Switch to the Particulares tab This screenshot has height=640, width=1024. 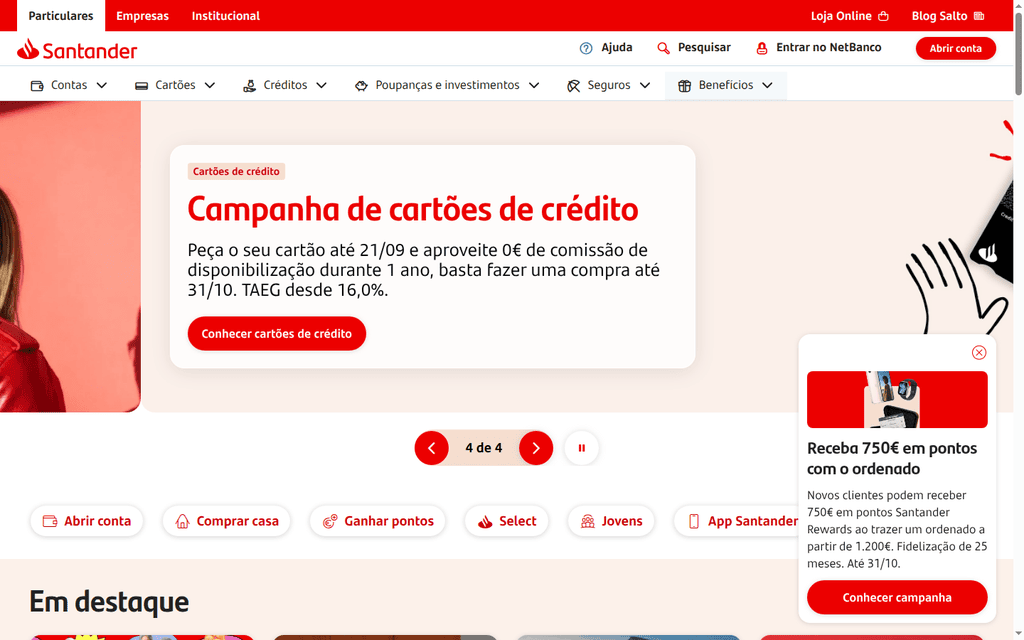coord(61,16)
